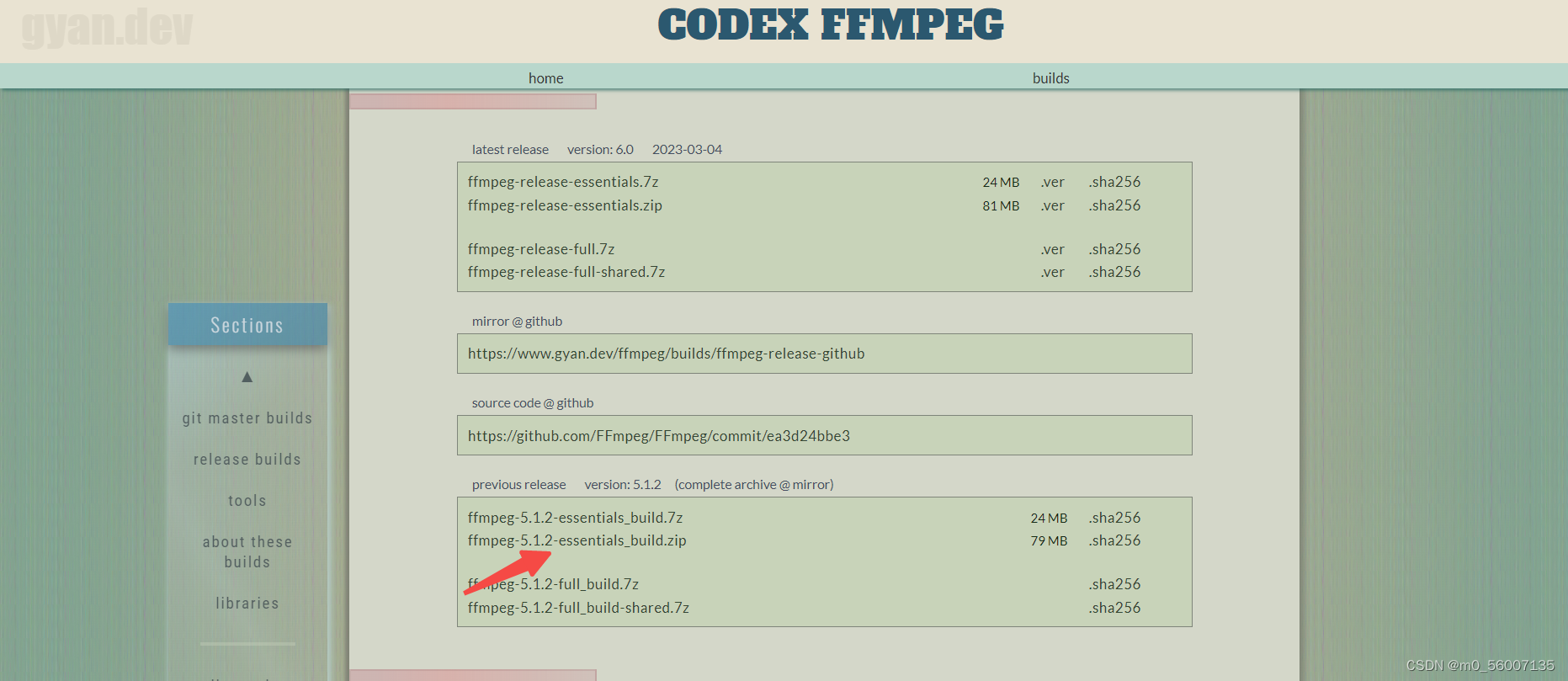This screenshot has width=1568, height=681.
Task: Click the CODEX FFMPEG title
Action: [831, 25]
